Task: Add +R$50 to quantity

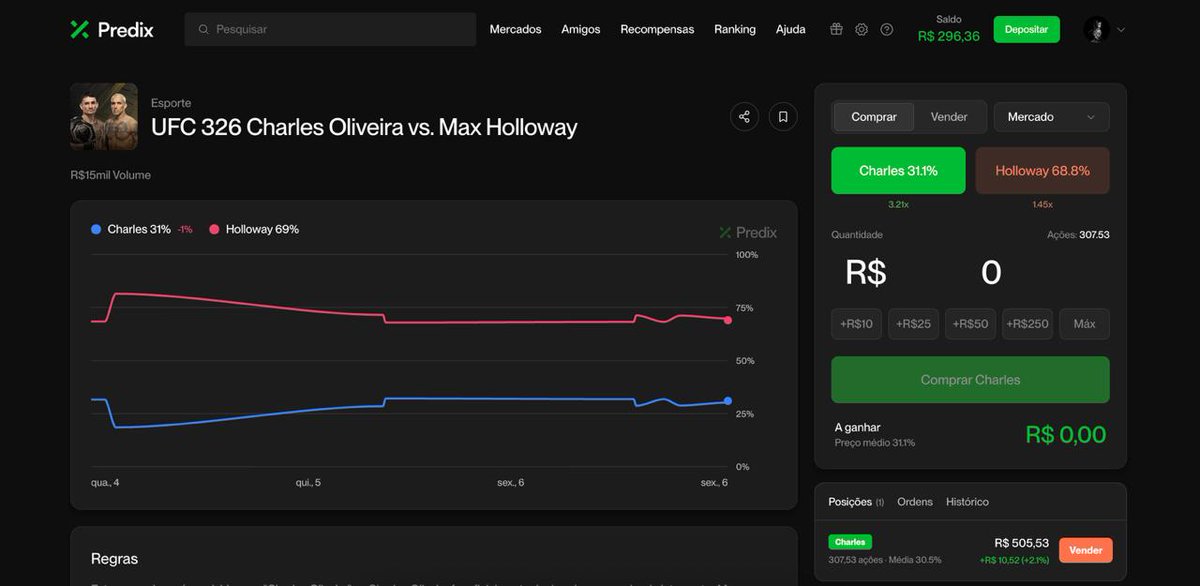Action: (971, 324)
